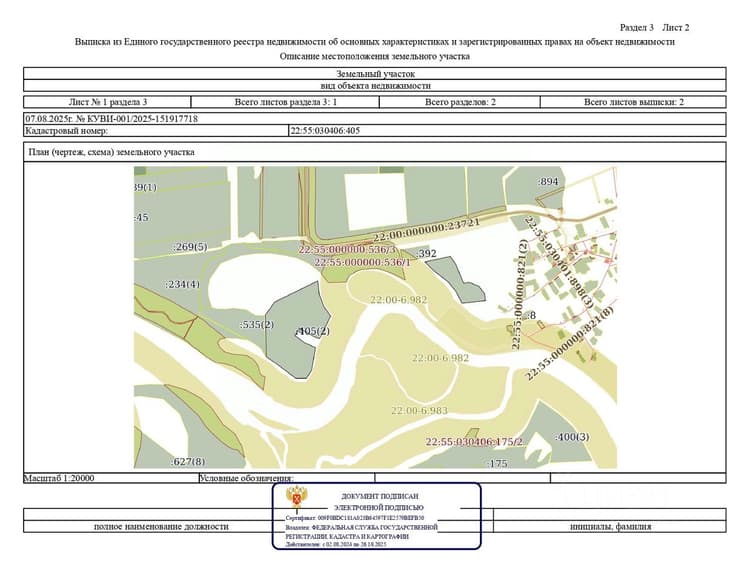Click the parcel label :405(2) on map
The image size is (750, 580).
point(313,331)
